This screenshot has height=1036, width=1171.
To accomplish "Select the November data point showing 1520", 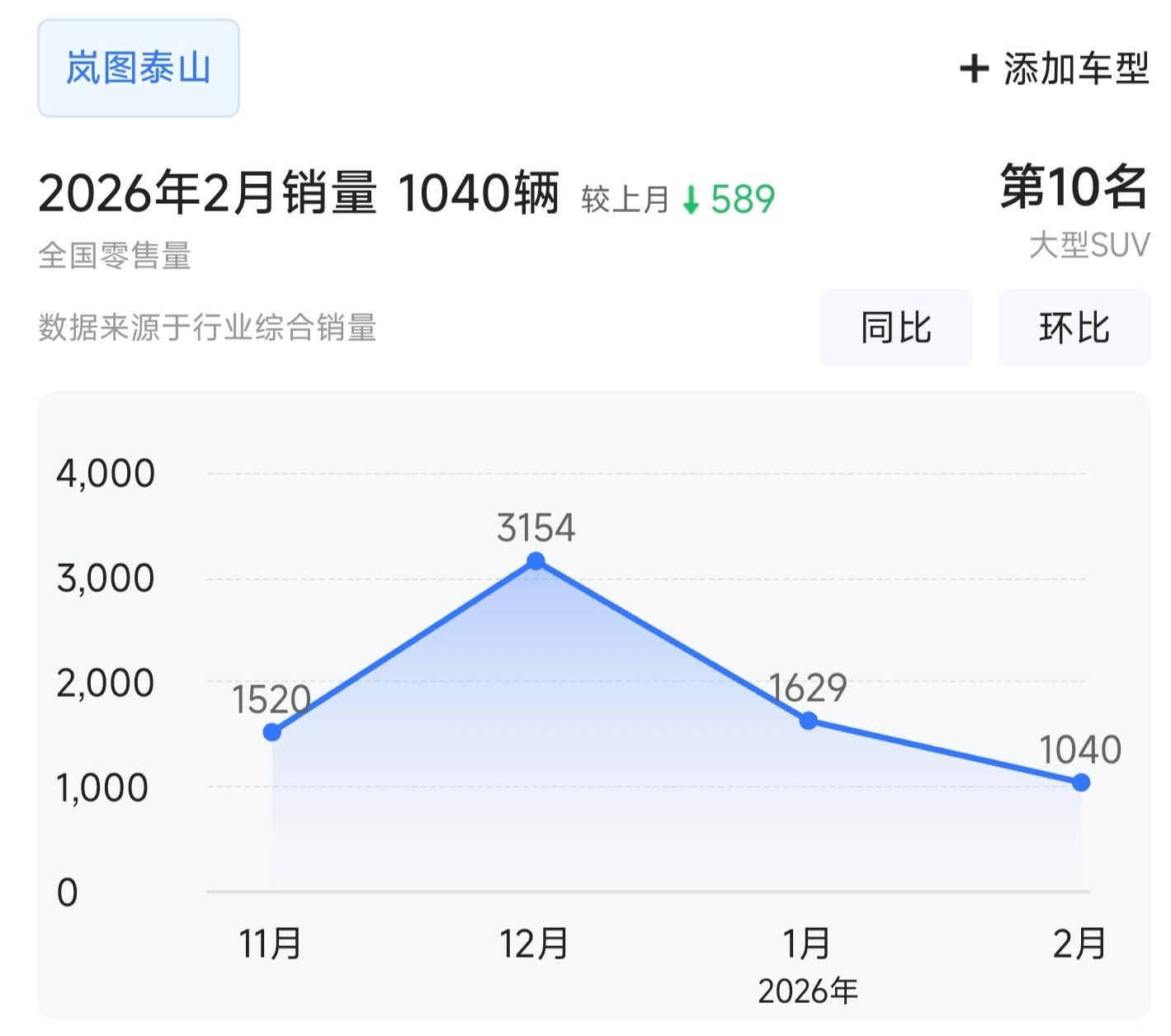I will (271, 731).
